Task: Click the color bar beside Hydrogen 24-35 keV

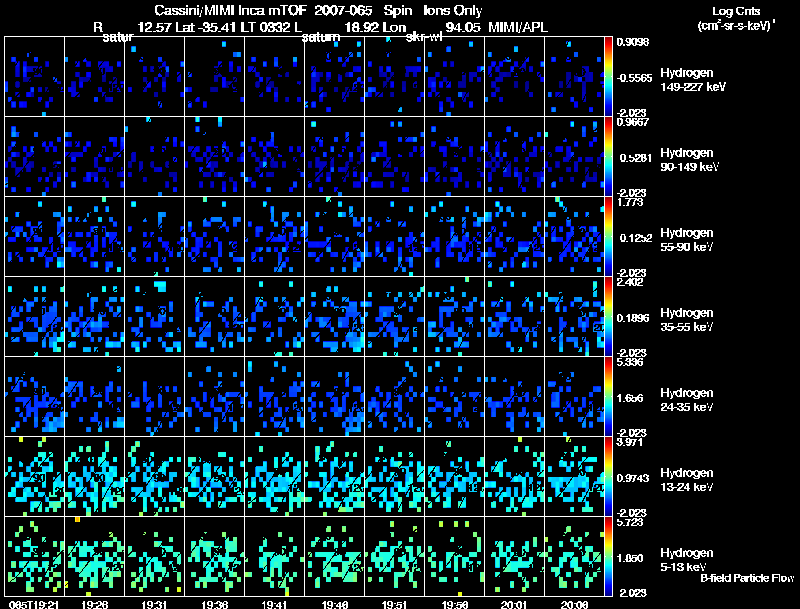Action: (x=608, y=397)
